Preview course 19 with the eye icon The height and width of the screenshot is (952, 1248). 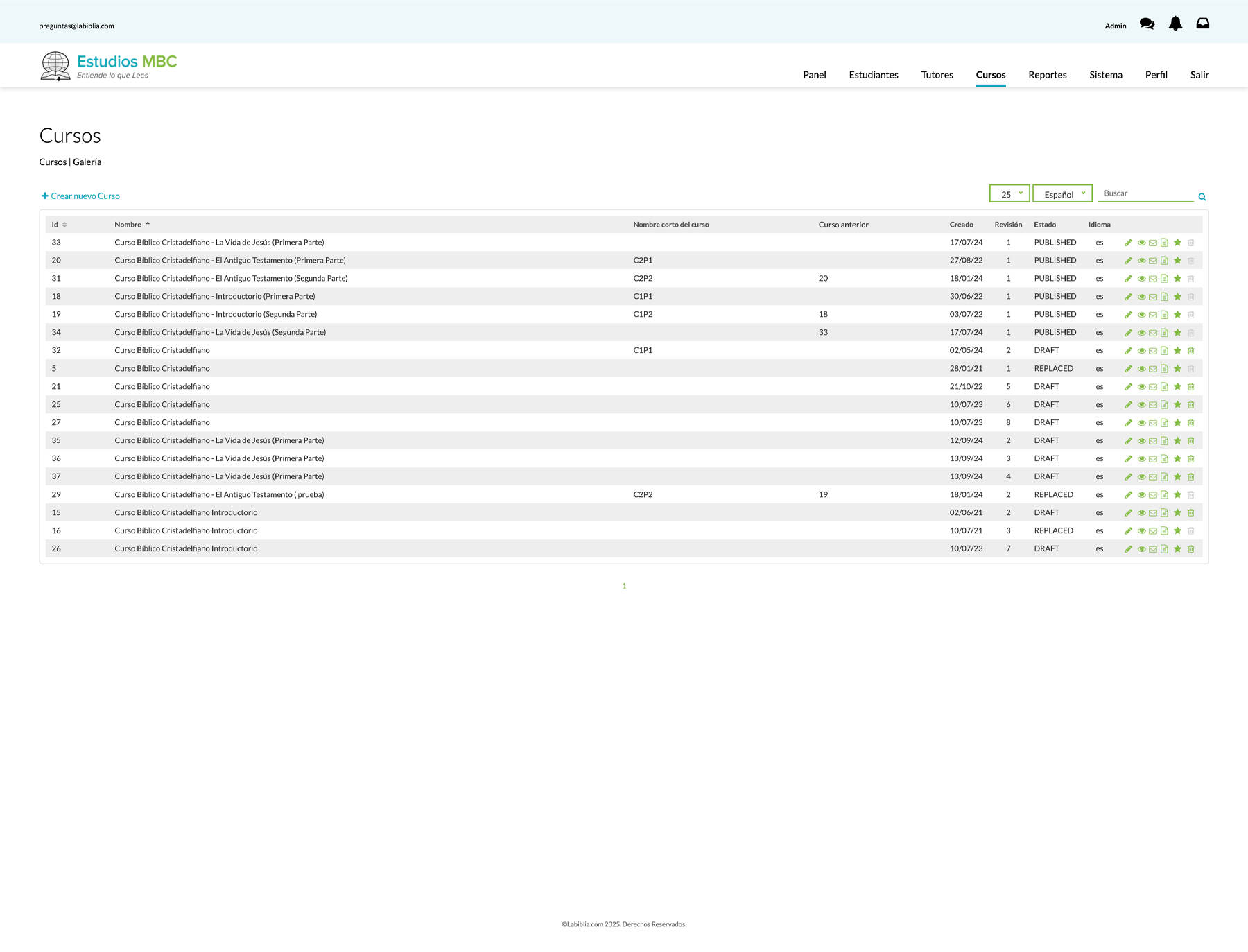point(1141,315)
